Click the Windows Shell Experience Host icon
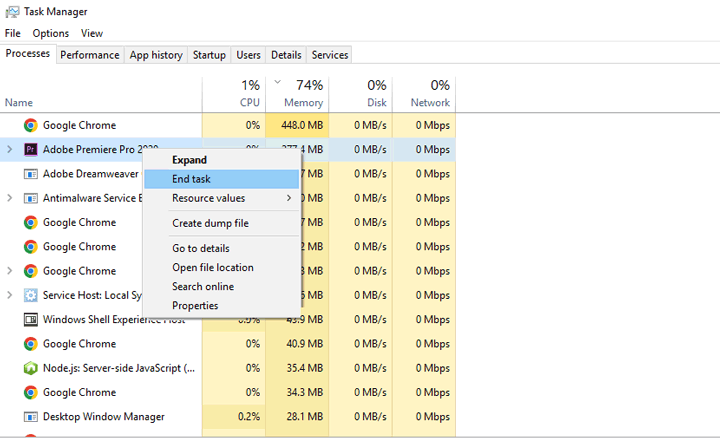Image resolution: width=720 pixels, height=438 pixels. click(30, 320)
